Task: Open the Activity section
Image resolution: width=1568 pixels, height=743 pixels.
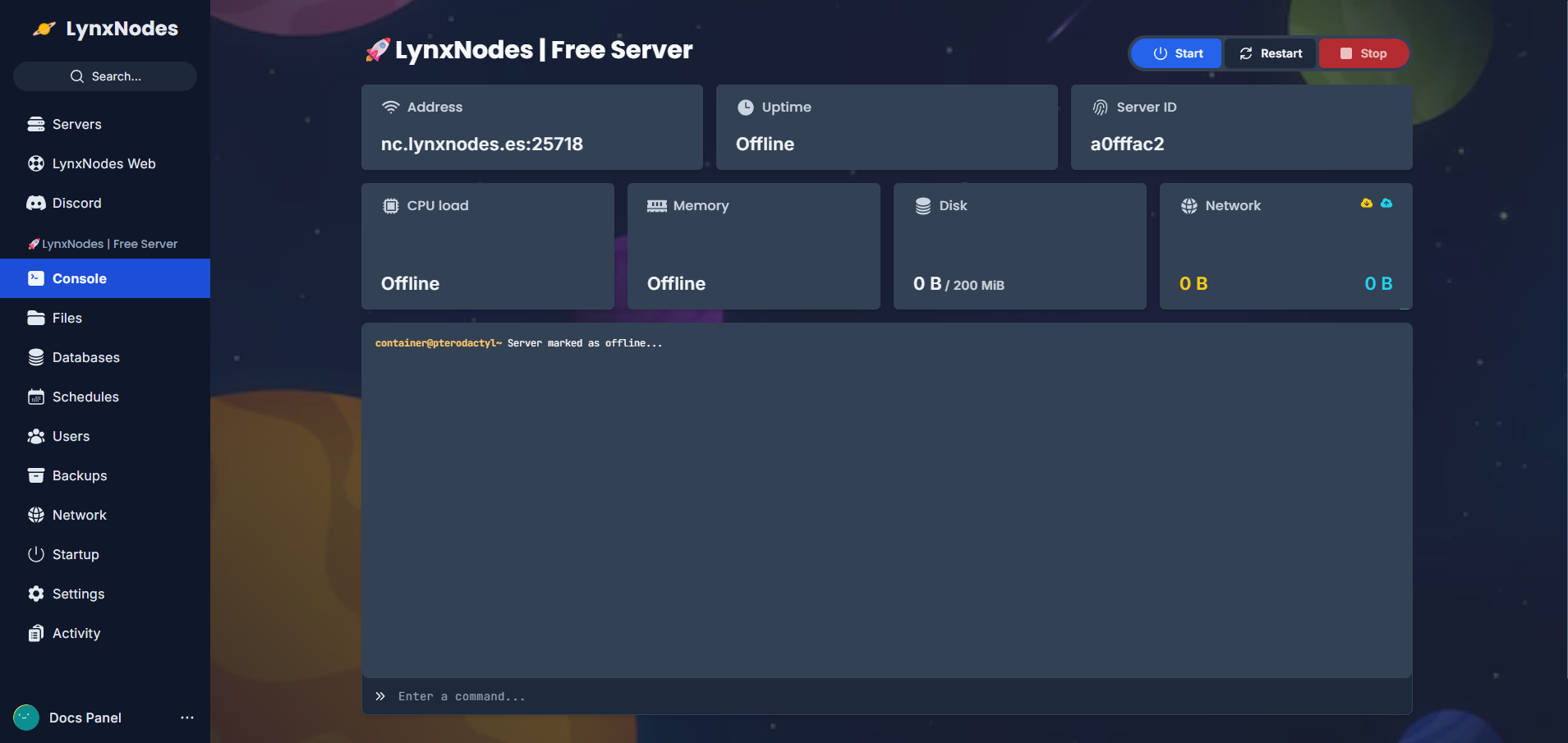Action: click(105, 633)
